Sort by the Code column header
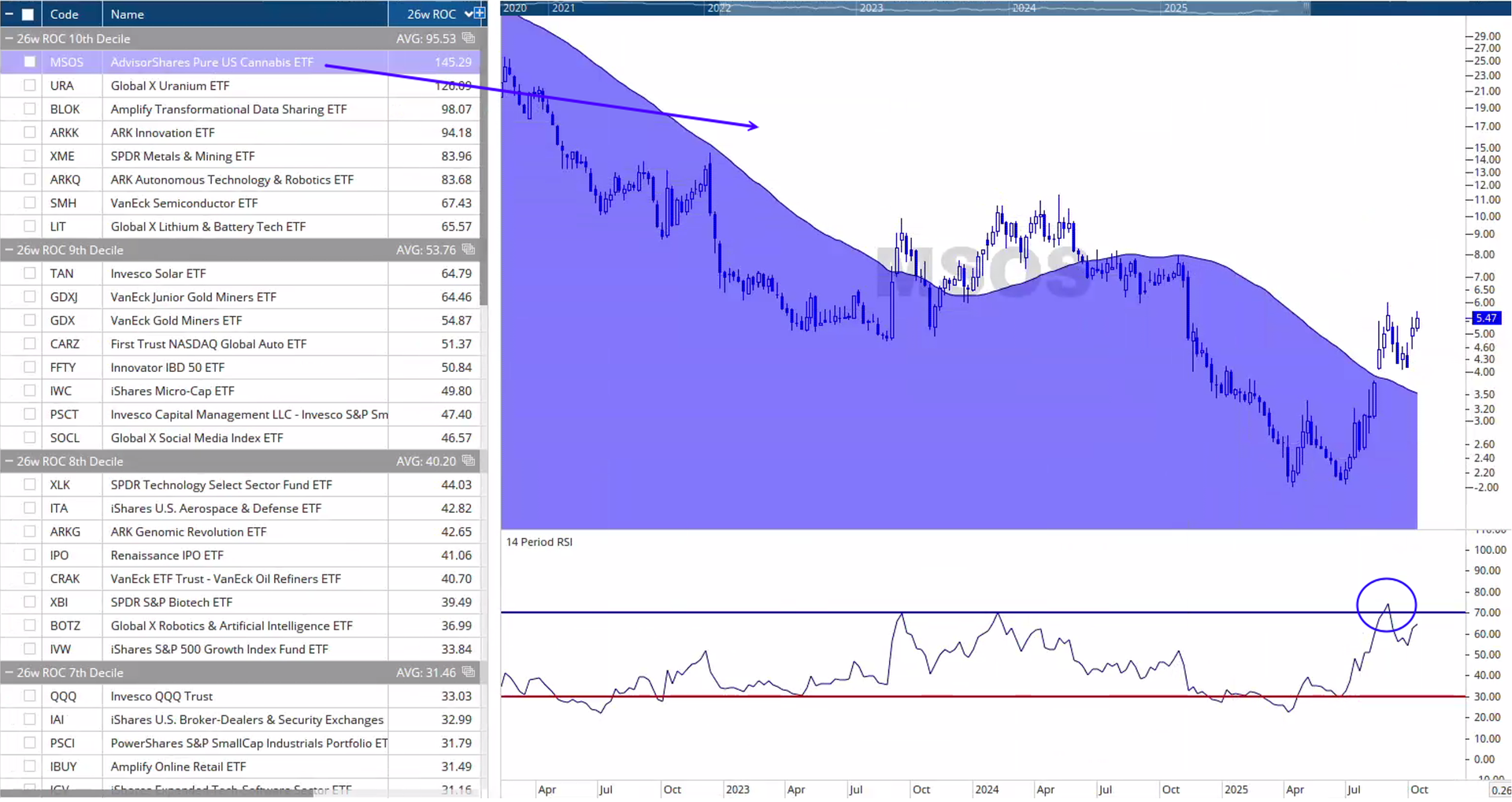The image size is (1512, 802). point(65,14)
